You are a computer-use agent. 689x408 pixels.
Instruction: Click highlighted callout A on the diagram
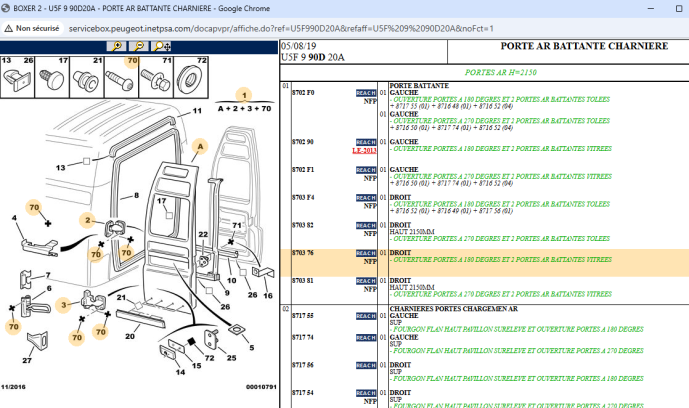click(x=200, y=147)
